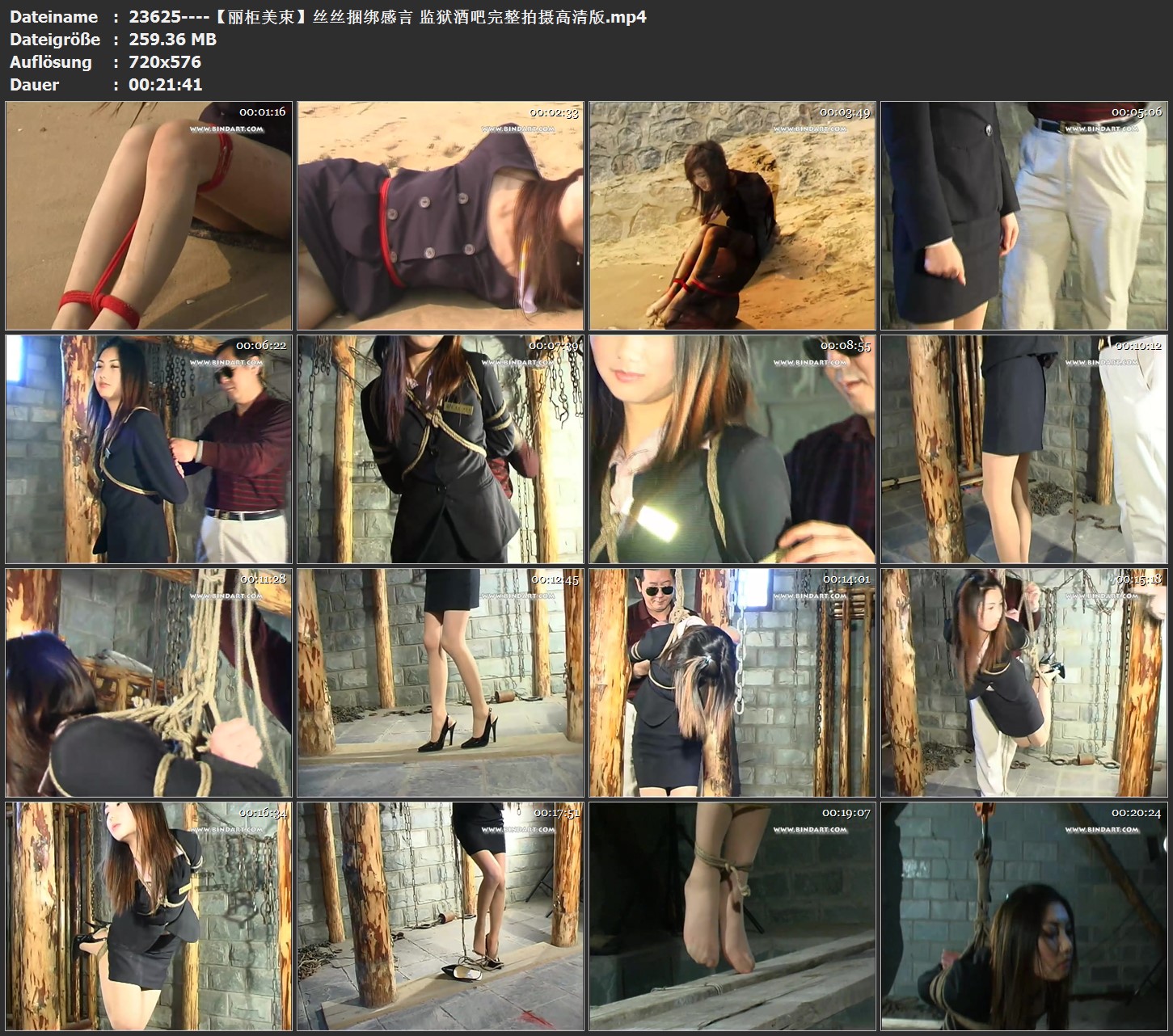Select the frame at 00:10:12
This screenshot has width=1173, height=1036.
(1024, 449)
